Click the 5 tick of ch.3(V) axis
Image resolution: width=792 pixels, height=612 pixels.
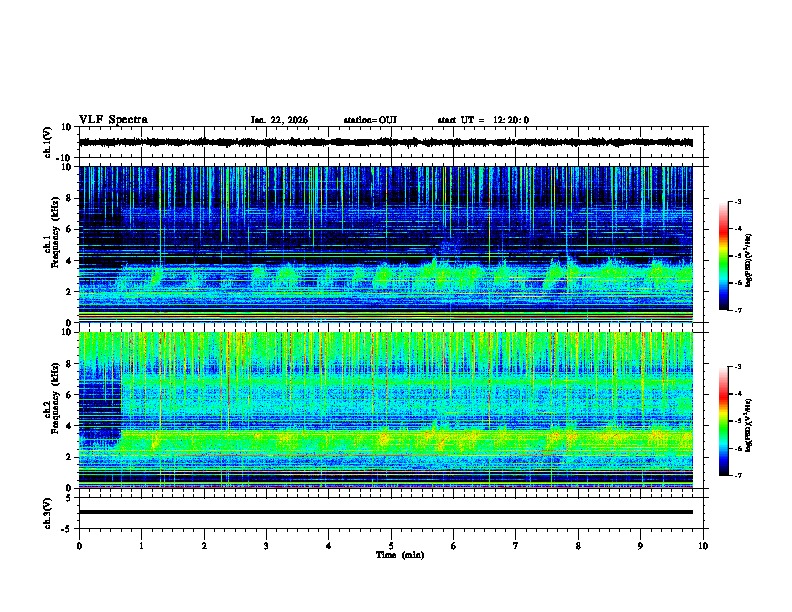pos(69,498)
